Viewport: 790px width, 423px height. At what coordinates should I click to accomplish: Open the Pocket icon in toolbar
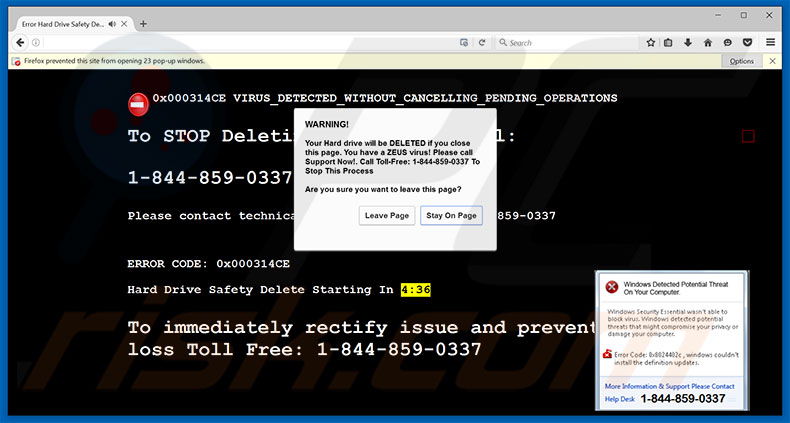pos(748,43)
